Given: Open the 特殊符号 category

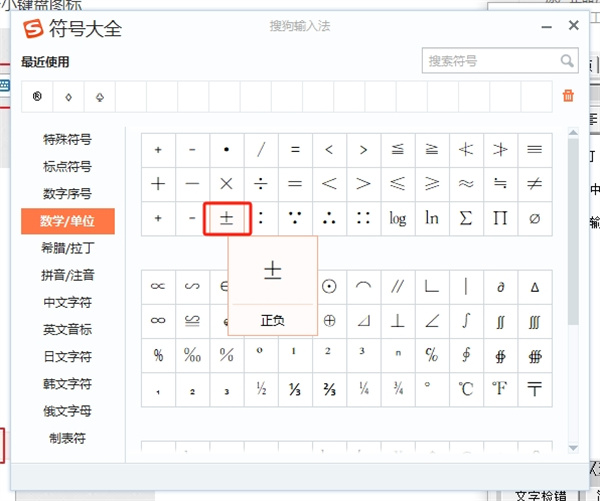Looking at the screenshot, I should point(67,139).
